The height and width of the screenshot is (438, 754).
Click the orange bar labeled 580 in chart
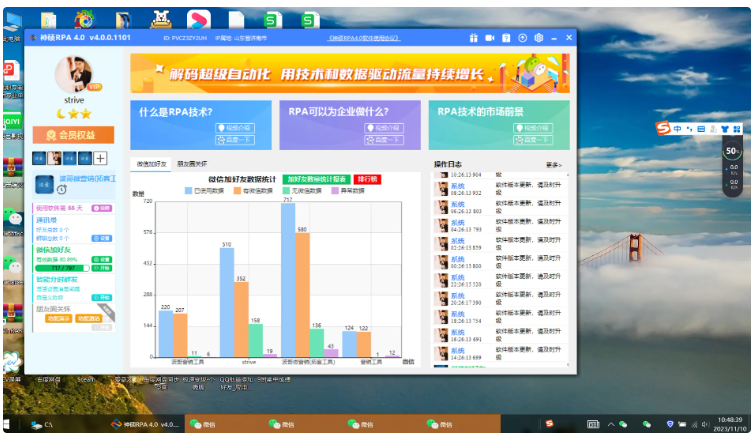pos(302,295)
